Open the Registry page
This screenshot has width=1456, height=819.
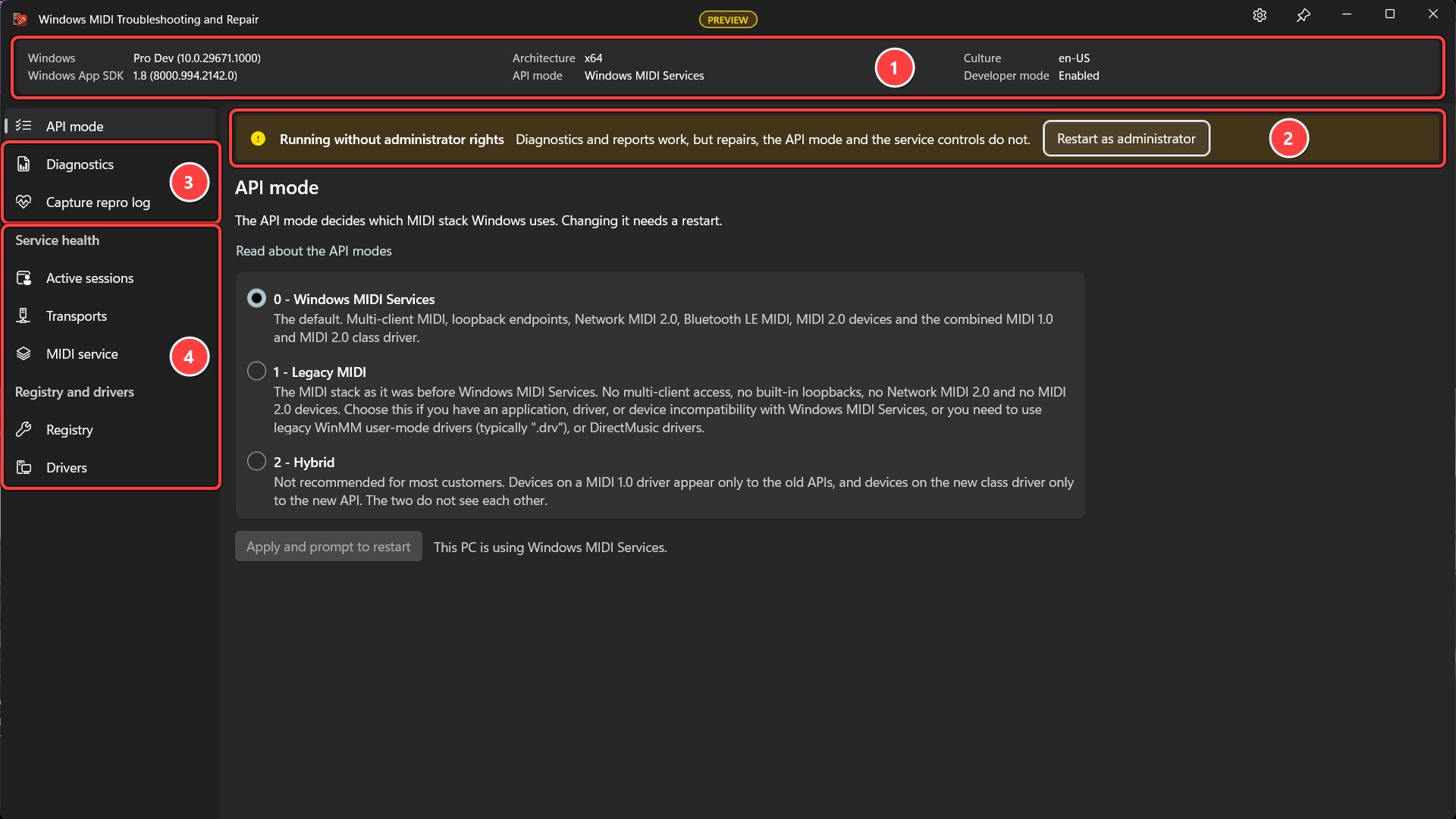click(110, 429)
